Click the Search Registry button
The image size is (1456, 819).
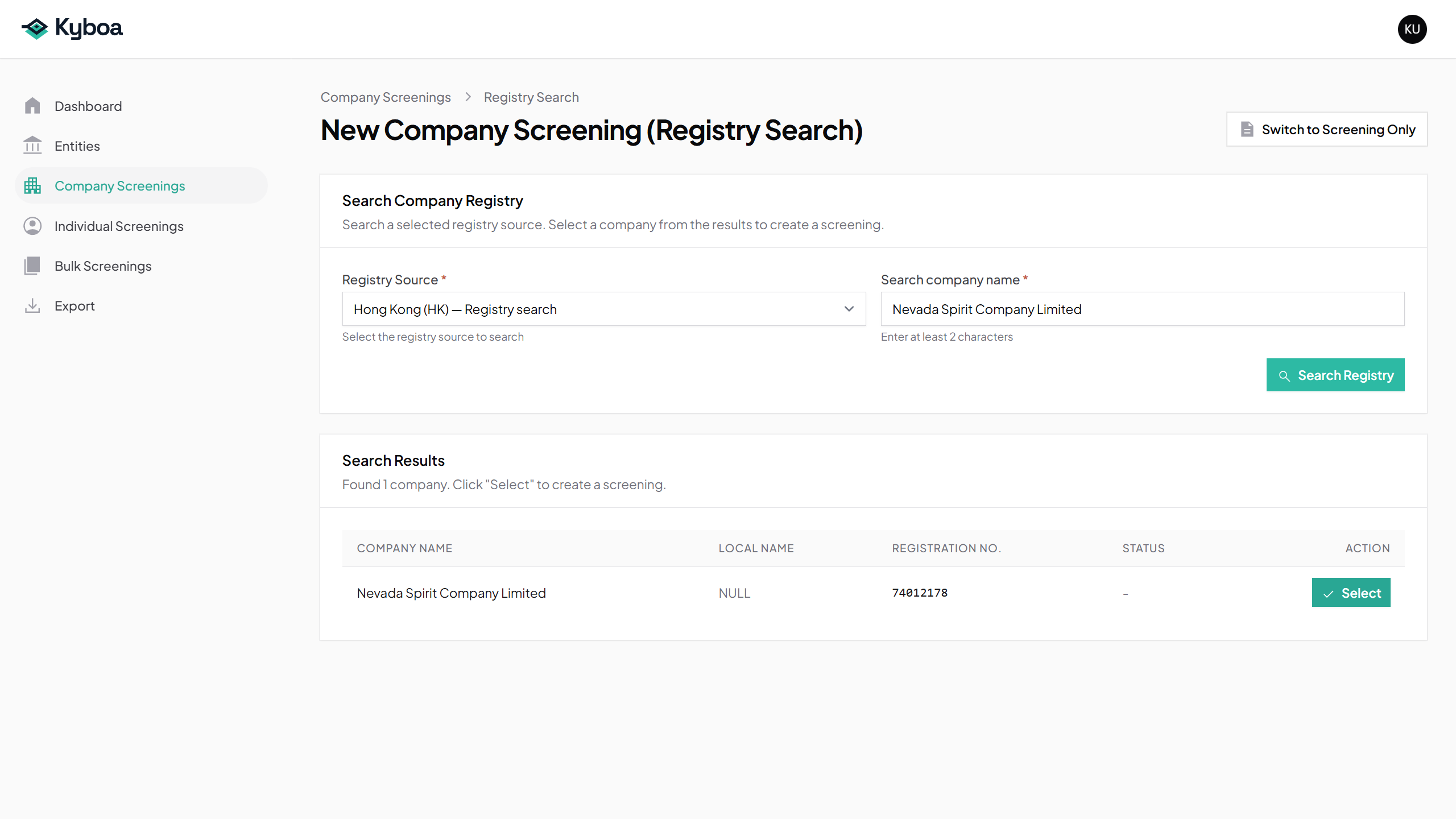click(1335, 375)
